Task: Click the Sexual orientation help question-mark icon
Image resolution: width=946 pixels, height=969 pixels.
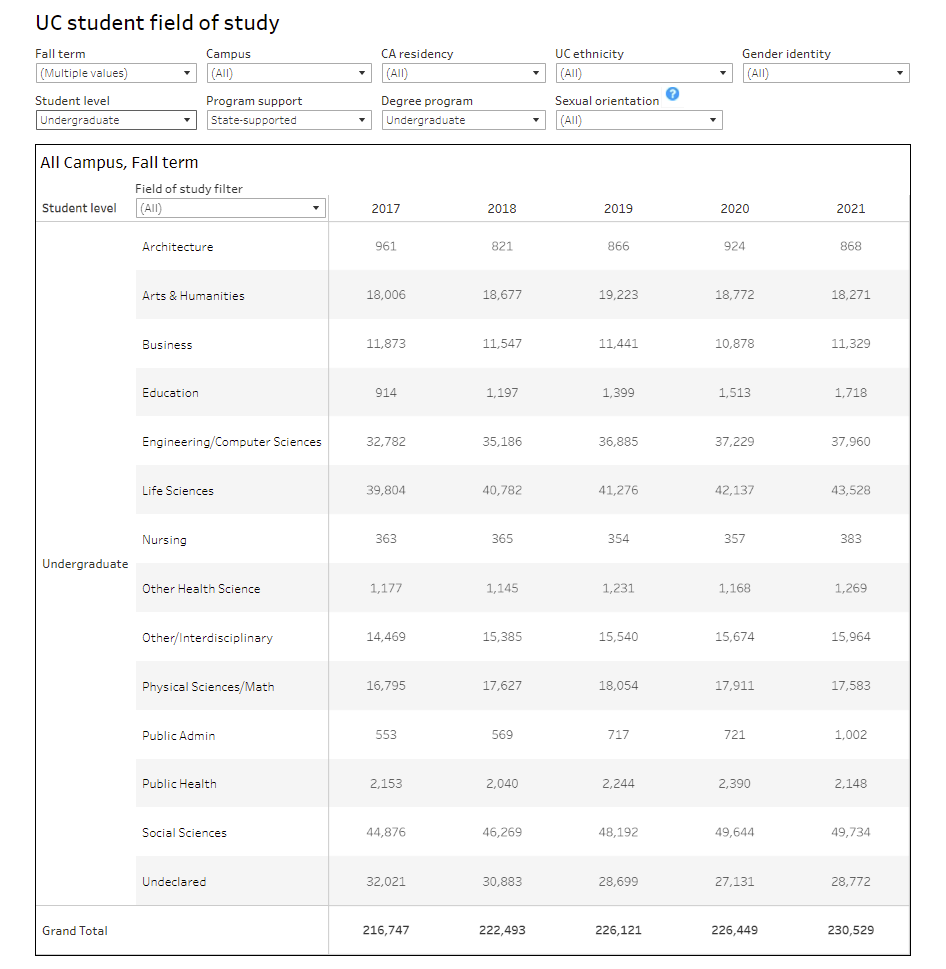Action: tap(672, 94)
